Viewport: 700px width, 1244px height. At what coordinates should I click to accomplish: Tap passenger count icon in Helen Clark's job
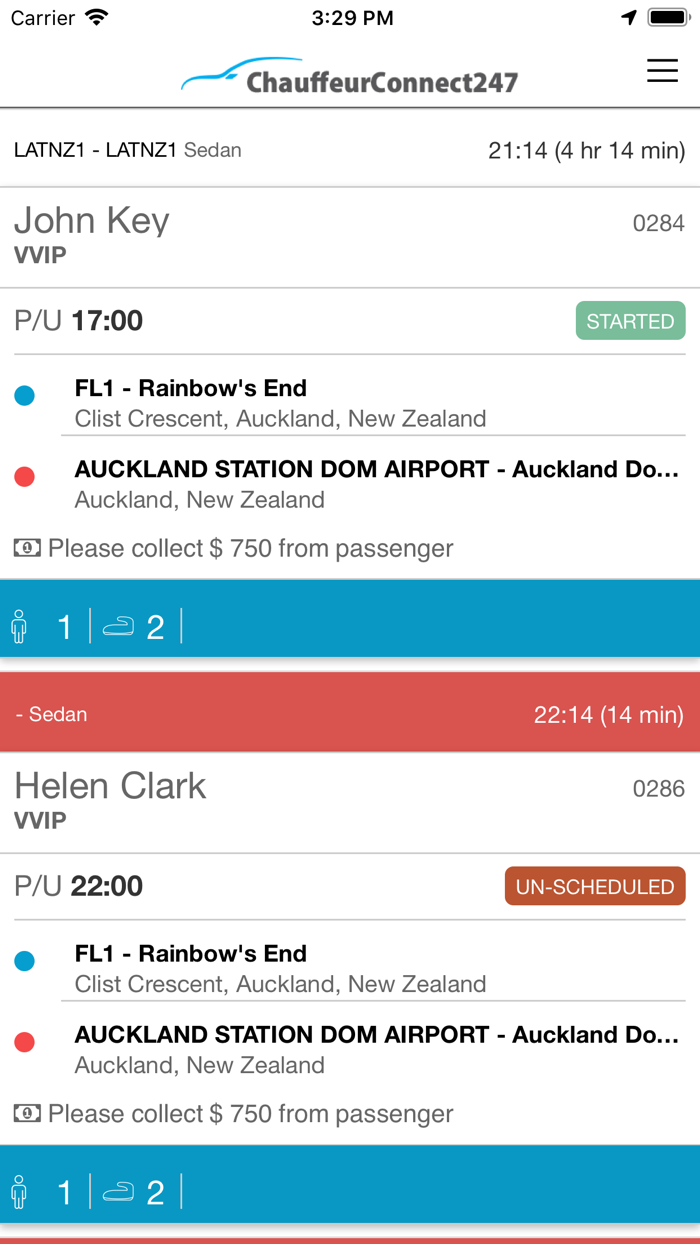pos(19,1192)
